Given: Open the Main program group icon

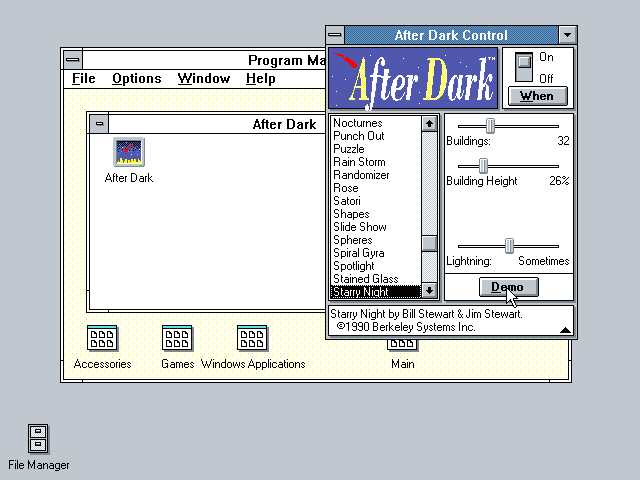Looking at the screenshot, I should pos(402,346).
